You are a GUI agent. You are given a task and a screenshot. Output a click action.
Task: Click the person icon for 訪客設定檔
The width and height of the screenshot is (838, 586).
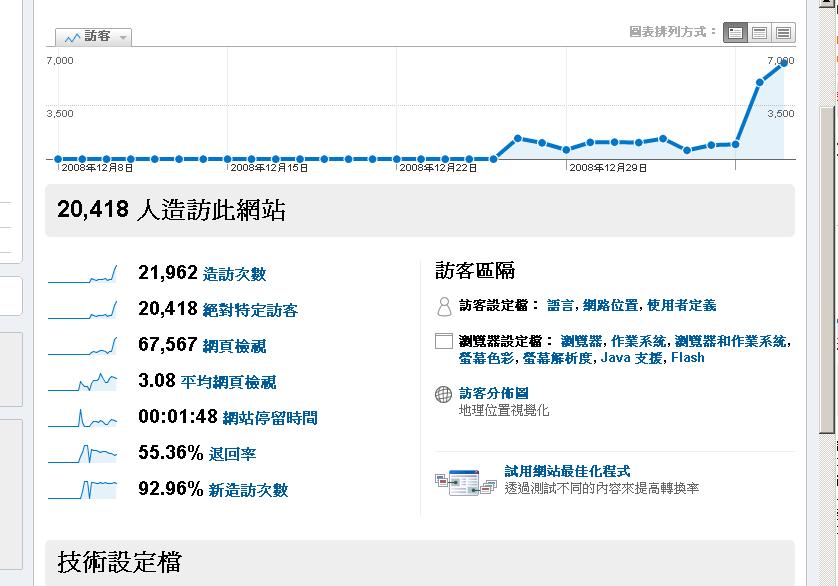pyautogui.click(x=444, y=306)
